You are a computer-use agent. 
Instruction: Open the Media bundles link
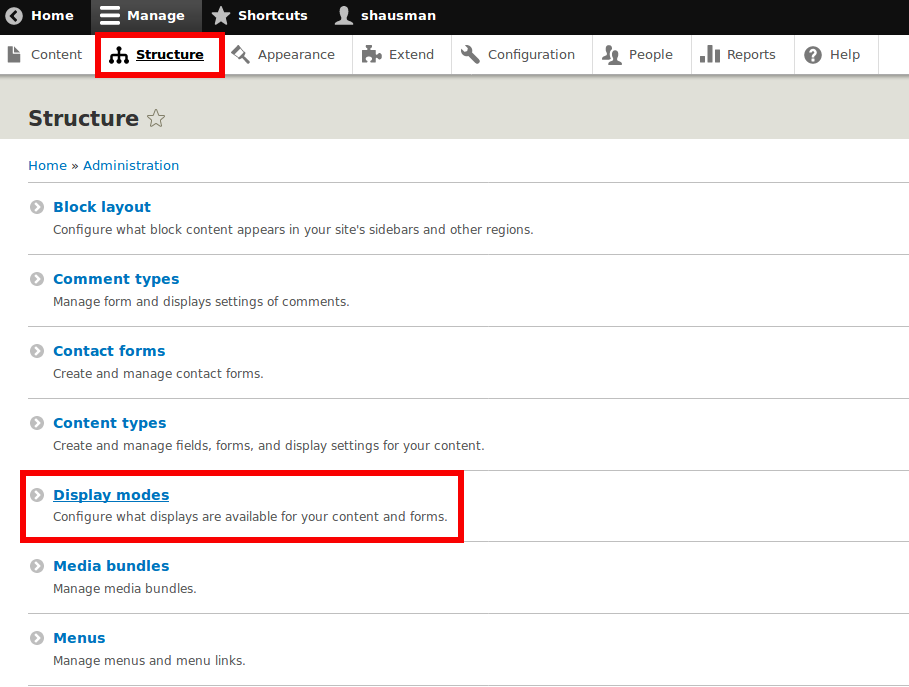[x=111, y=566]
